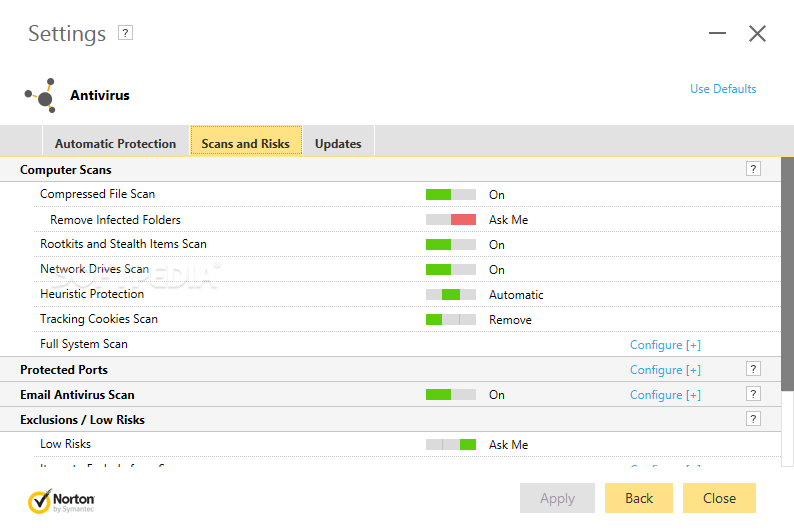
Task: Click the Apply button
Action: pyautogui.click(x=557, y=498)
